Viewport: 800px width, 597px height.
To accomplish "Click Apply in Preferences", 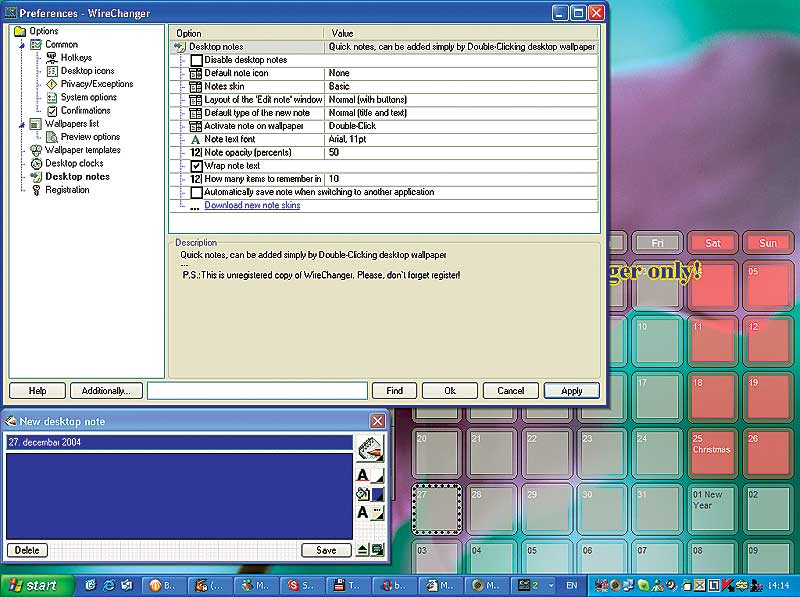I will pos(571,391).
